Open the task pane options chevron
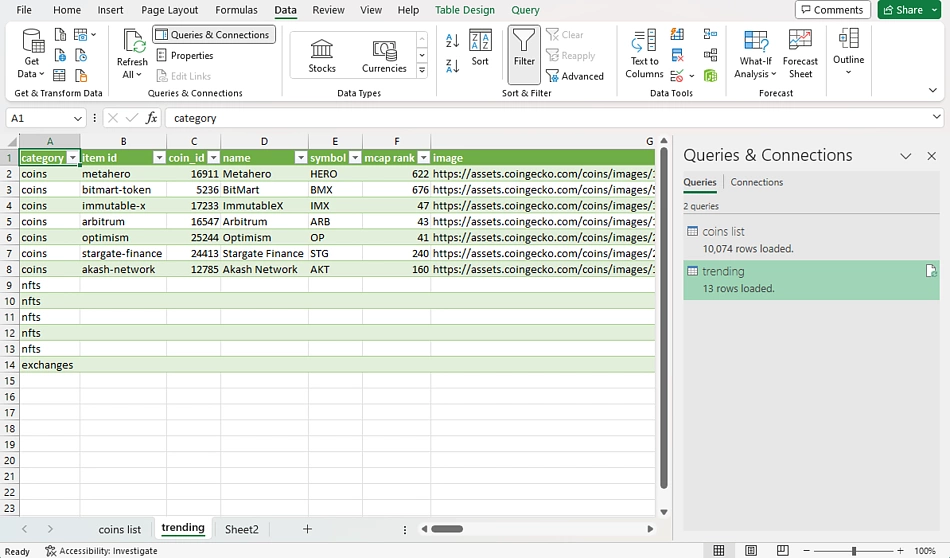This screenshot has height=558, width=950. coord(906,156)
